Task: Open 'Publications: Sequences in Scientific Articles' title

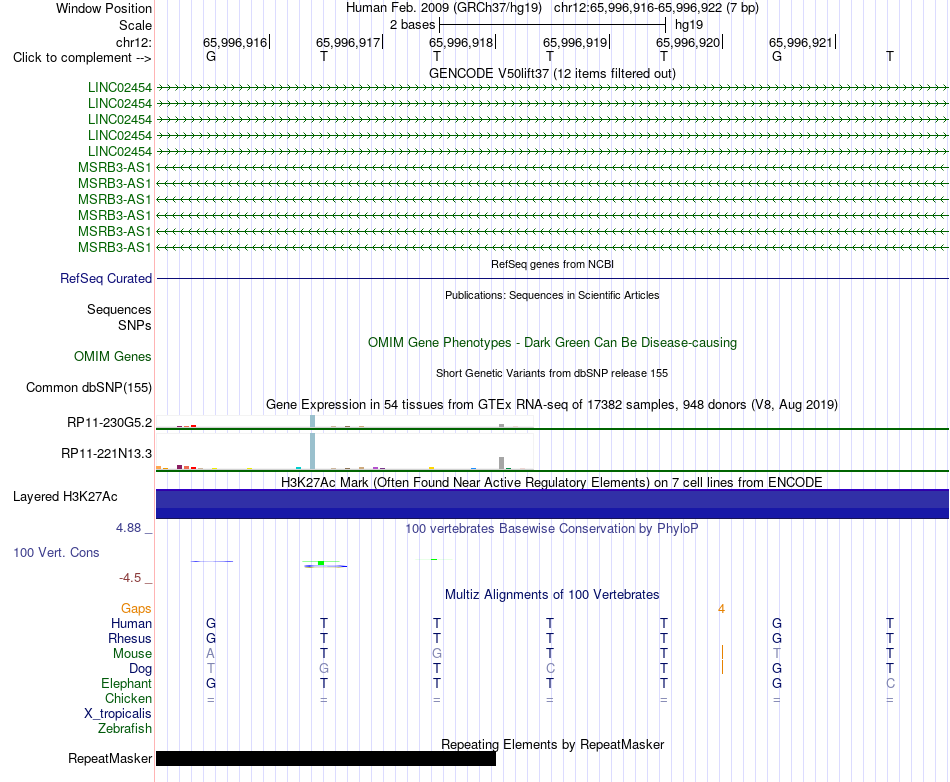Action: [x=552, y=295]
